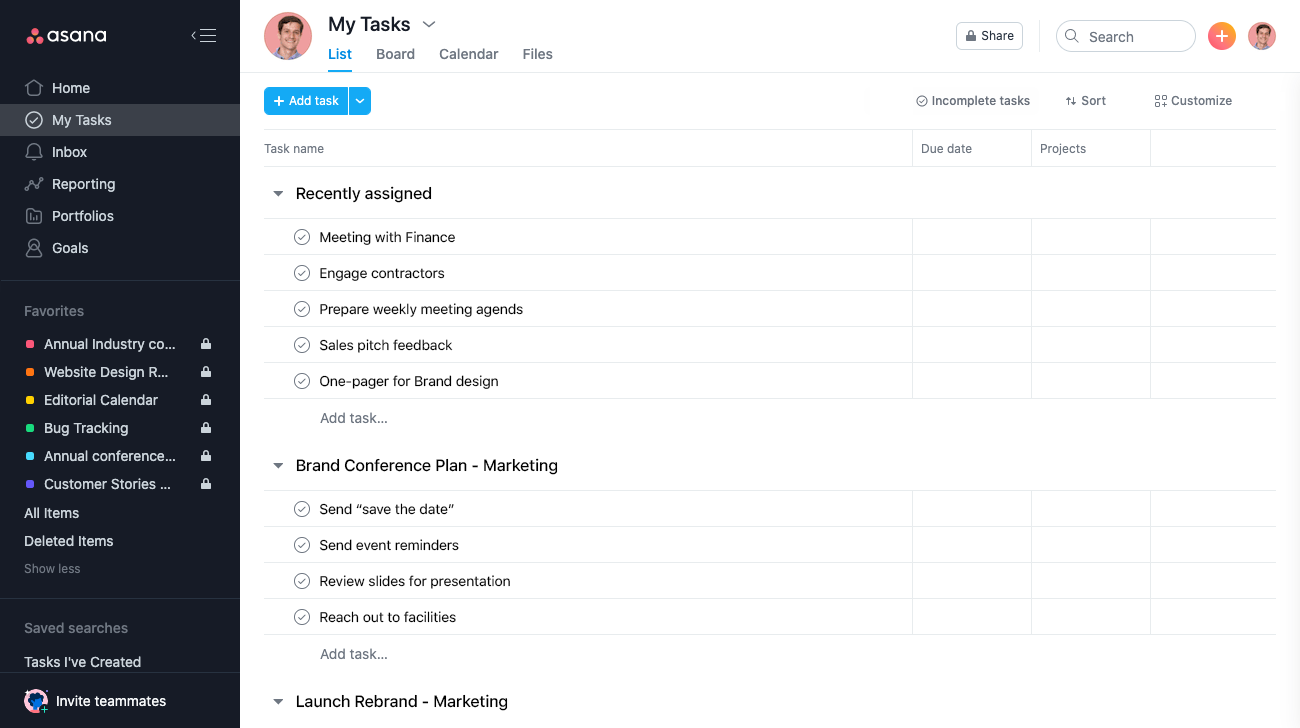Switch to the Board tab
The image size is (1300, 728).
(395, 54)
